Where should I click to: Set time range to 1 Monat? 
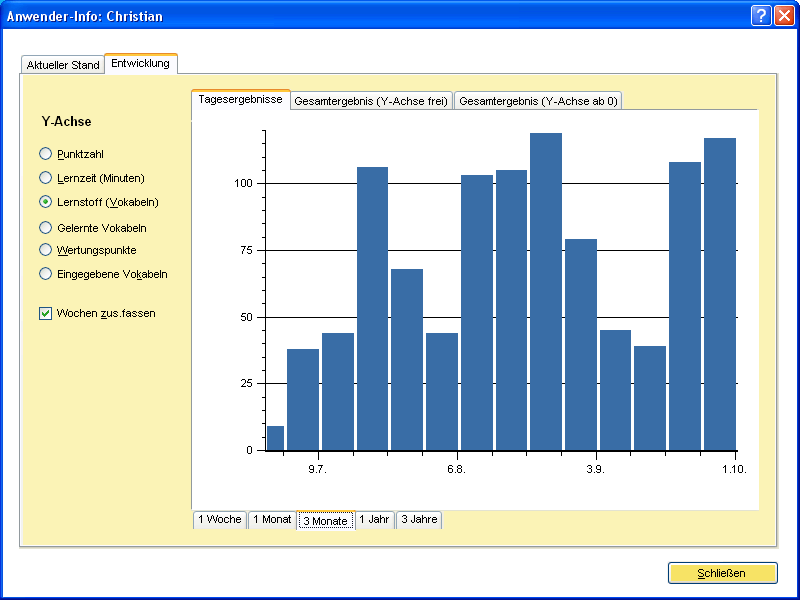pyautogui.click(x=272, y=519)
